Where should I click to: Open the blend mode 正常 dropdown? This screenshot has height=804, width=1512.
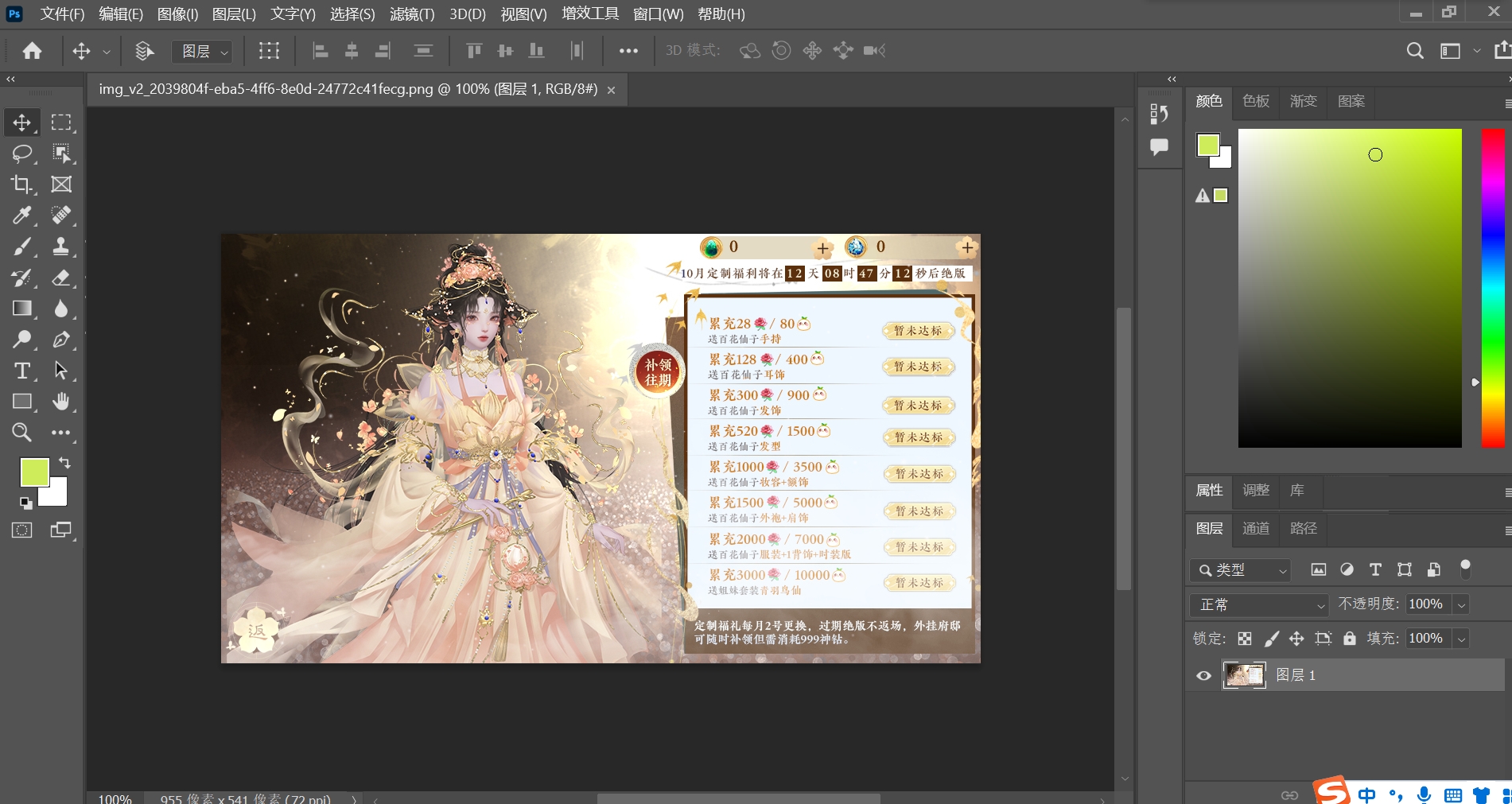point(1259,605)
